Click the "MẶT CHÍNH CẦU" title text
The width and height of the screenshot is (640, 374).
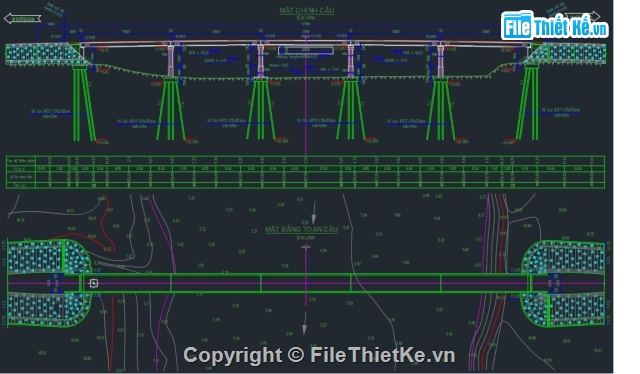click(307, 11)
